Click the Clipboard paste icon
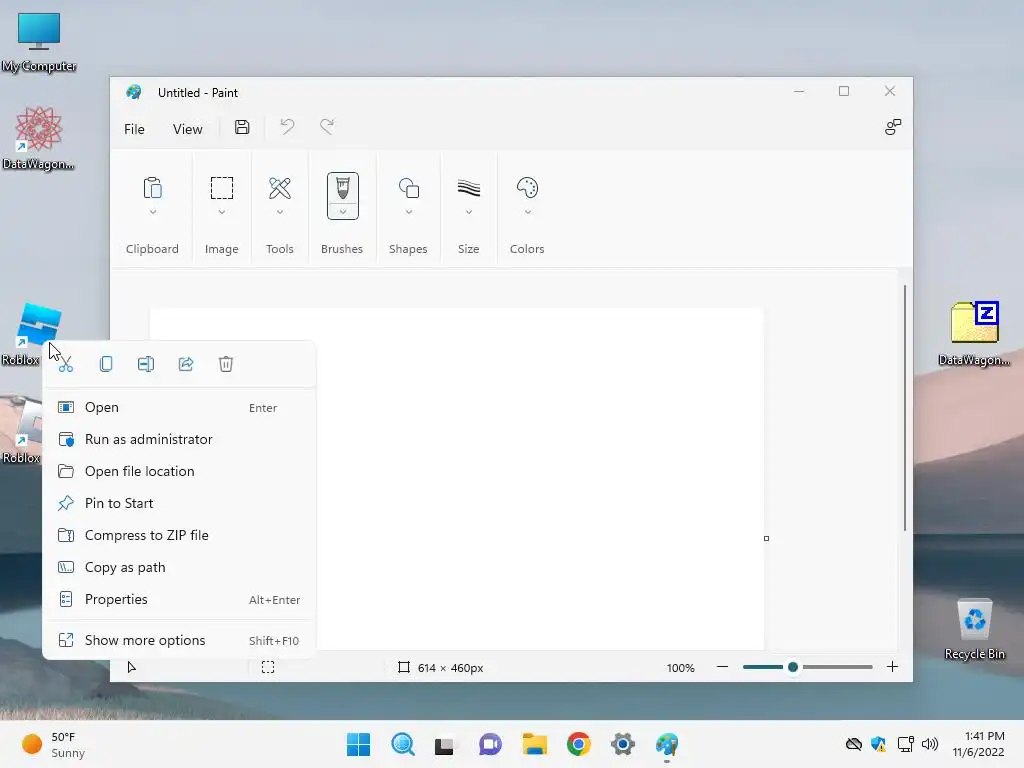The height and width of the screenshot is (768, 1024). click(x=152, y=188)
